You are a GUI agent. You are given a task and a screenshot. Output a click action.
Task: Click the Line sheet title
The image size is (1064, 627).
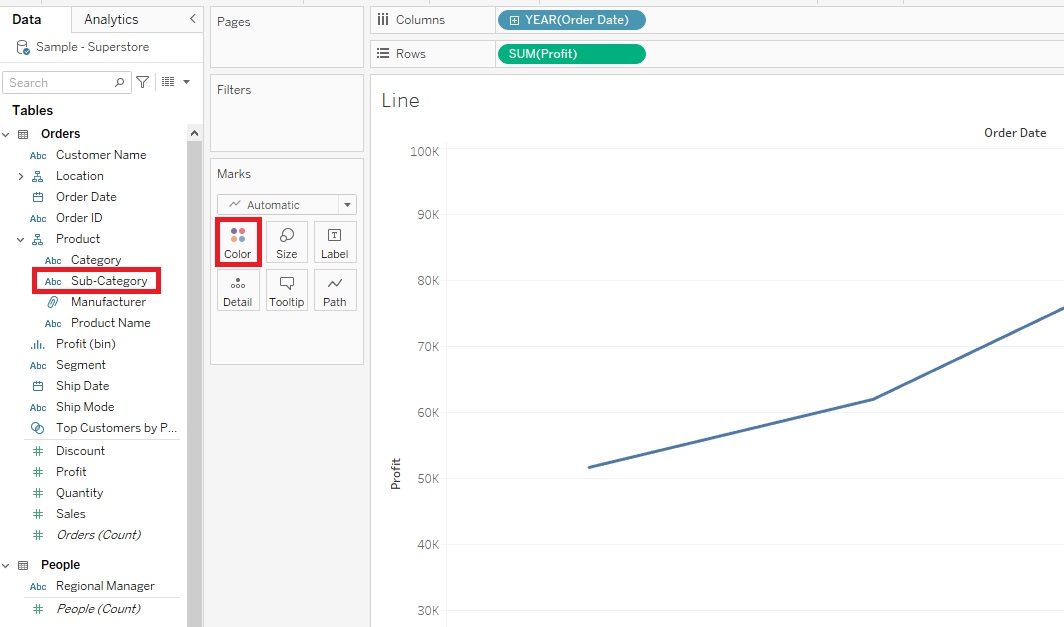click(x=400, y=100)
